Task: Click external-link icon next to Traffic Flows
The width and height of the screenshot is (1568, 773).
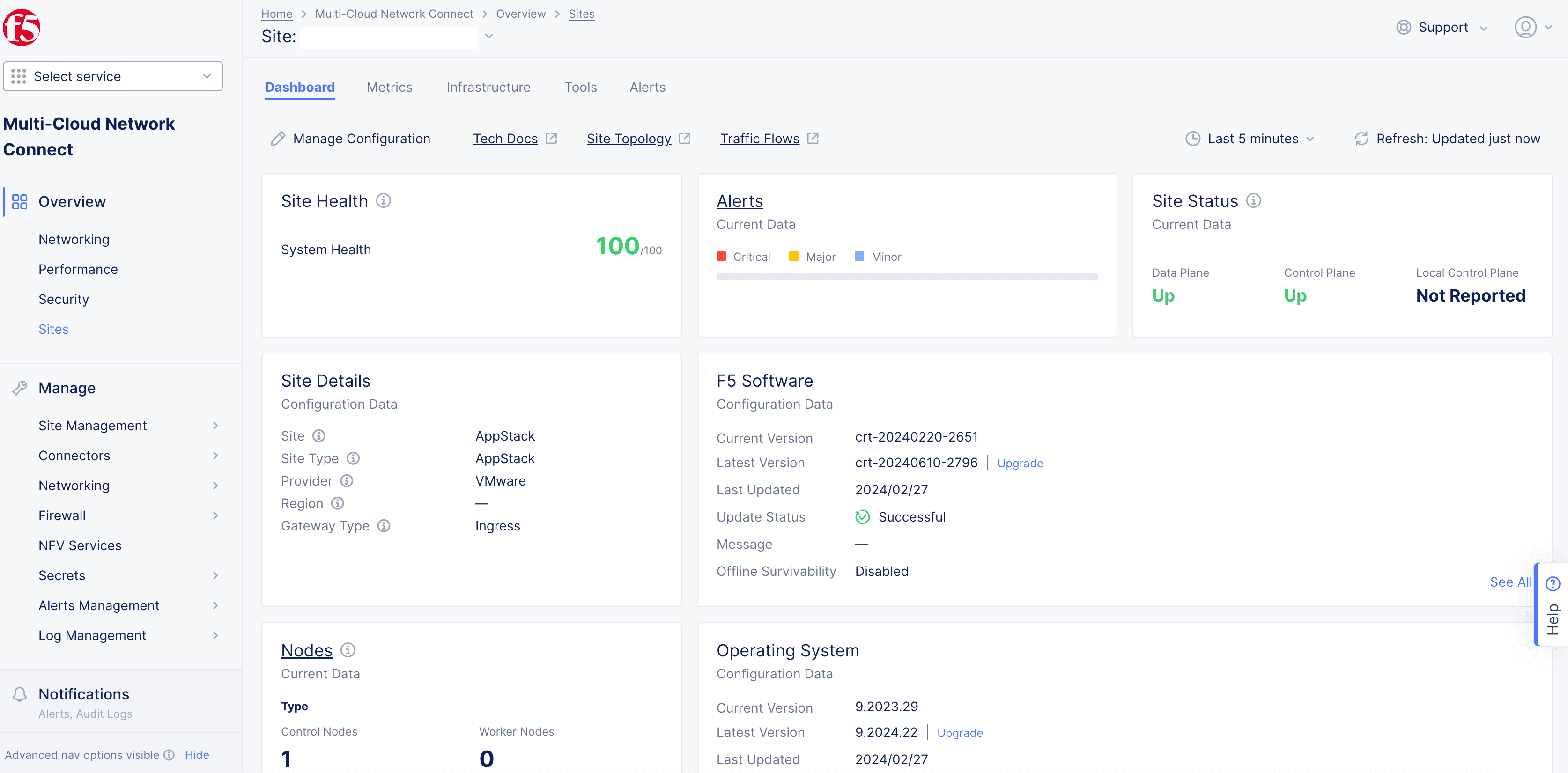Action: (813, 138)
